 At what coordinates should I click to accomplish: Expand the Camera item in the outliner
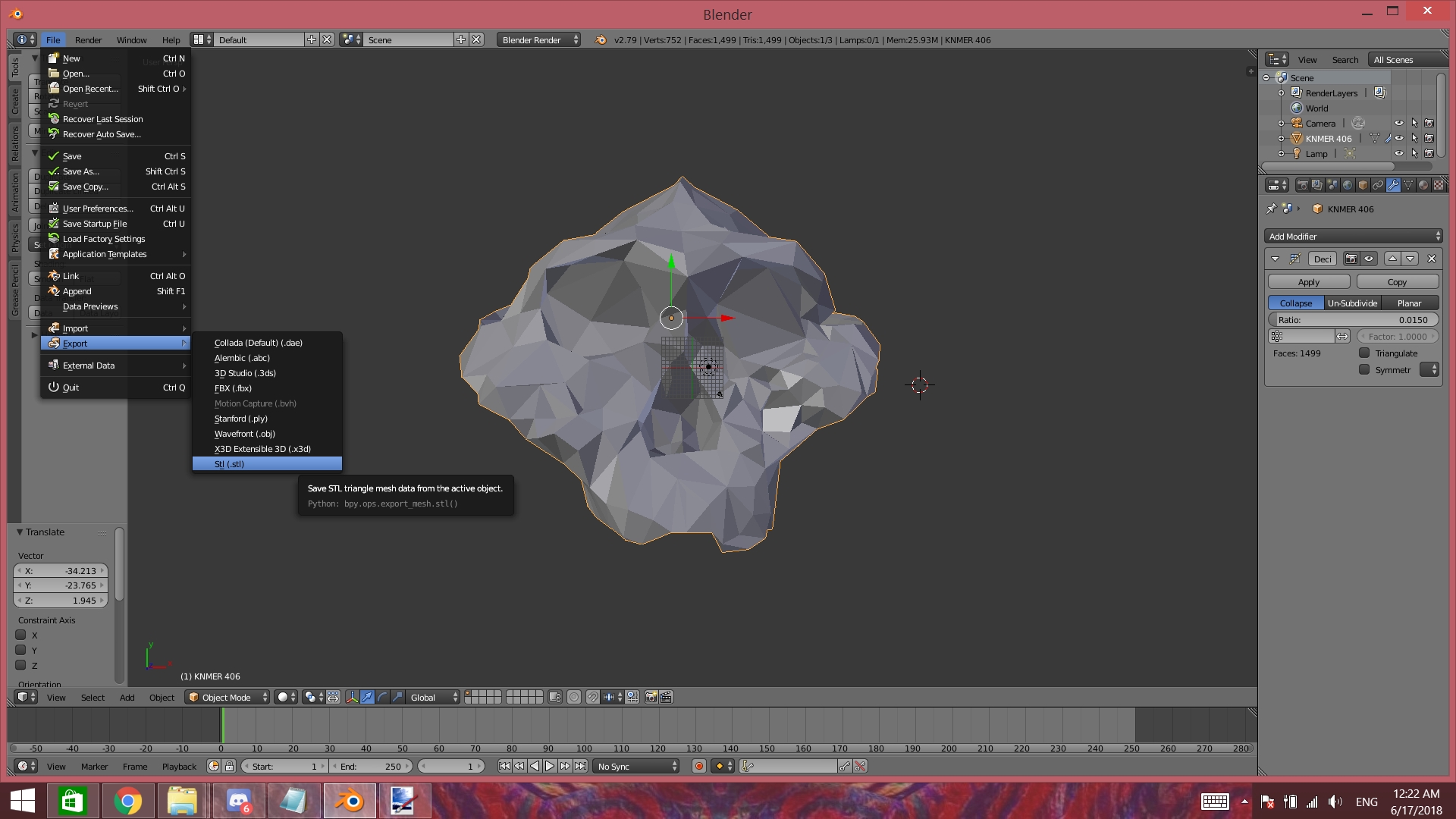(x=1282, y=124)
